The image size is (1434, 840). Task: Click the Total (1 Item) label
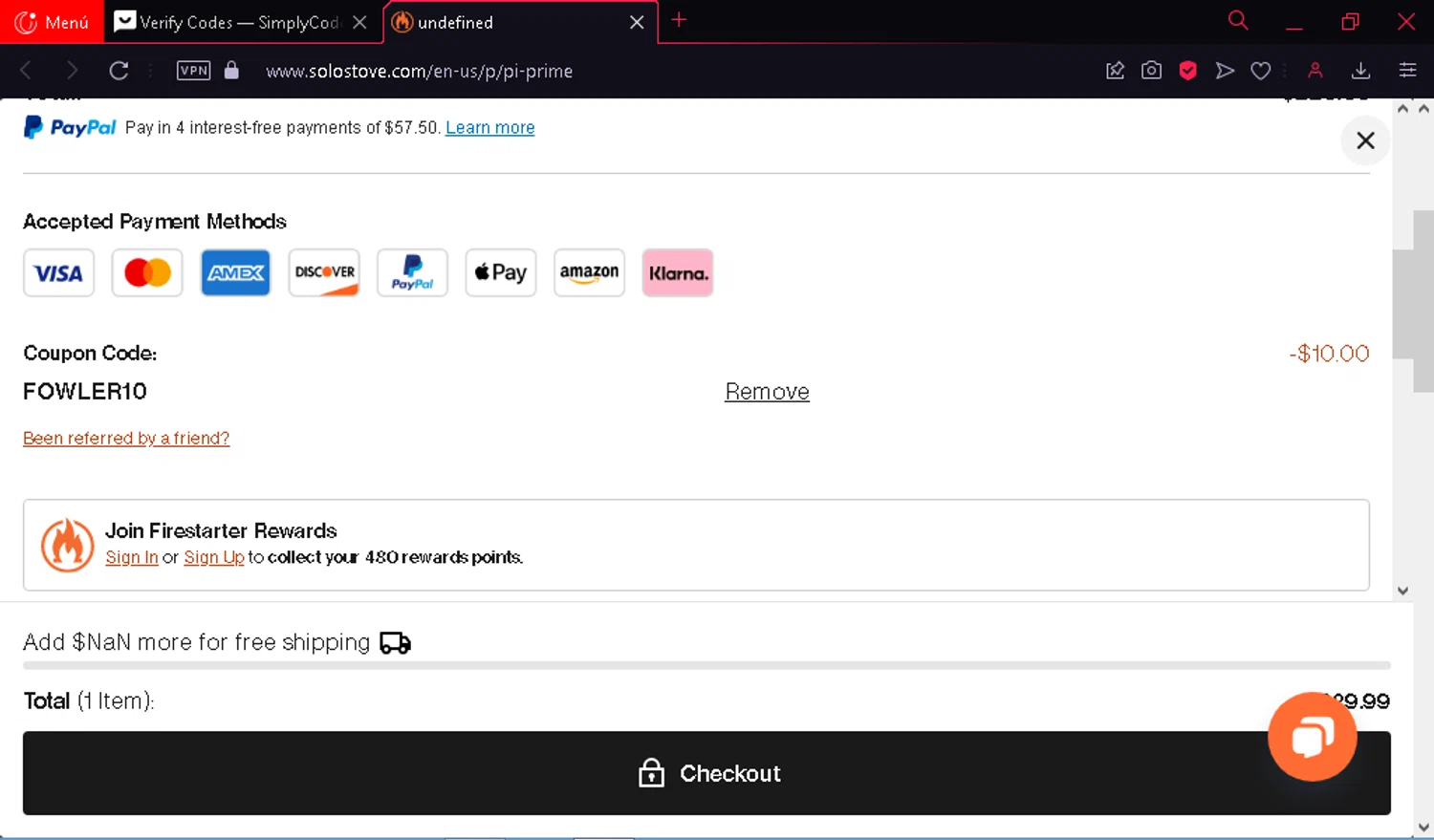coord(89,700)
